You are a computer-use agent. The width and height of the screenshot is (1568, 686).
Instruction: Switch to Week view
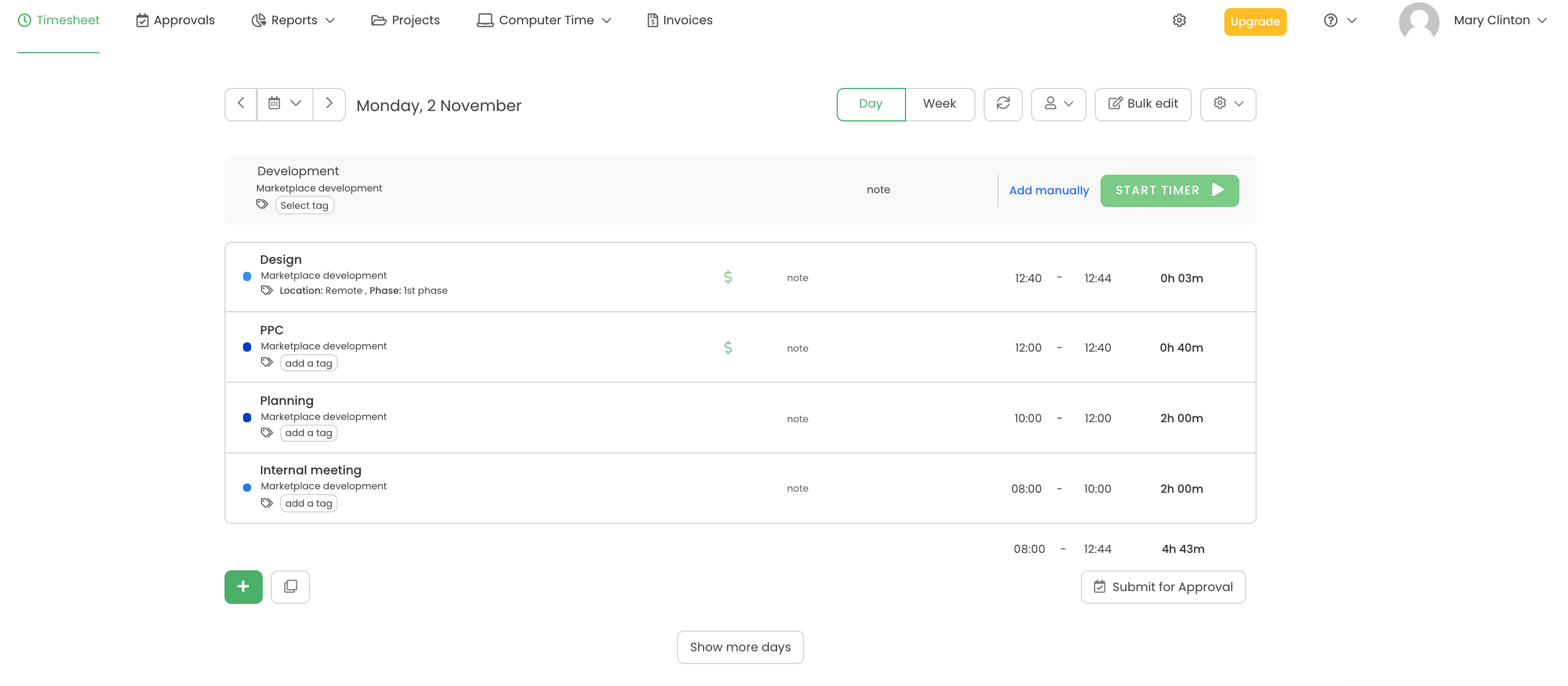(x=938, y=103)
